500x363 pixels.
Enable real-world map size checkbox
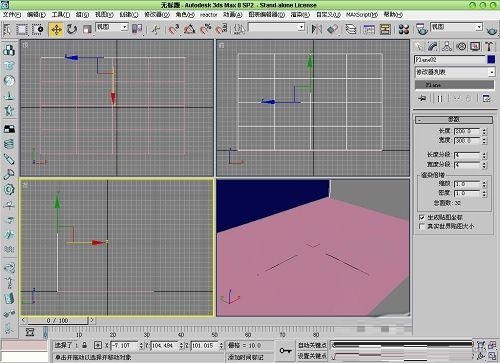coord(422,226)
